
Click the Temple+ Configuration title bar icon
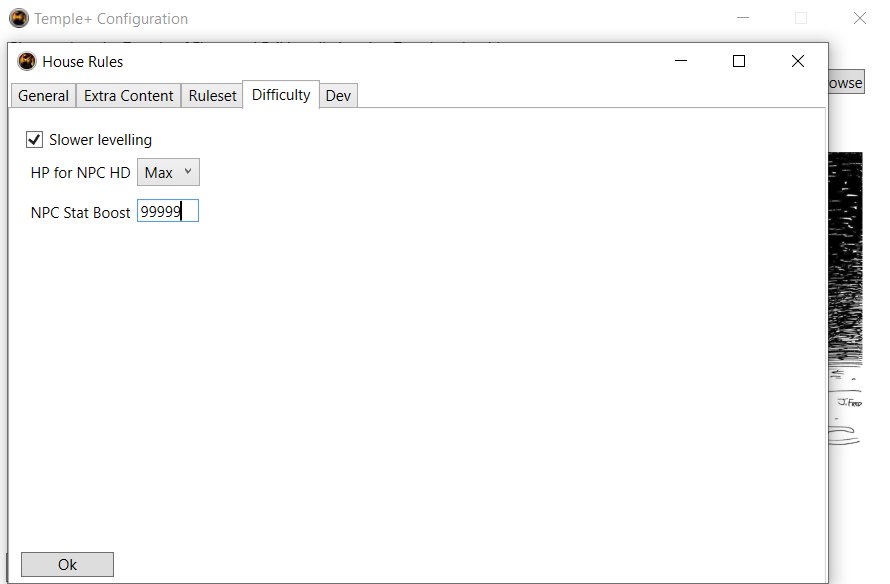(19, 18)
